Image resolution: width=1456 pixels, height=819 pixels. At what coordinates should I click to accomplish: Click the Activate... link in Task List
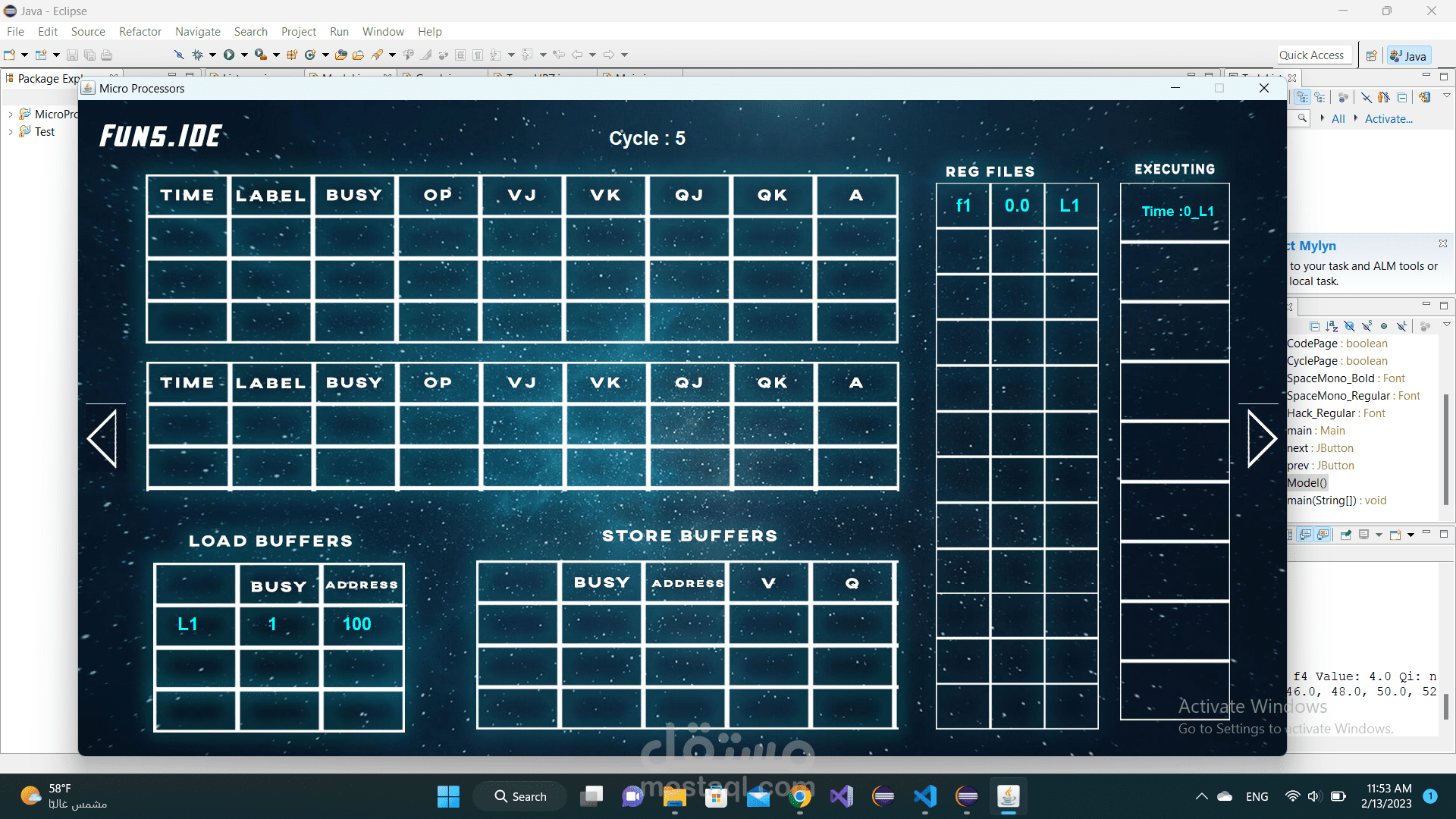[1388, 119]
